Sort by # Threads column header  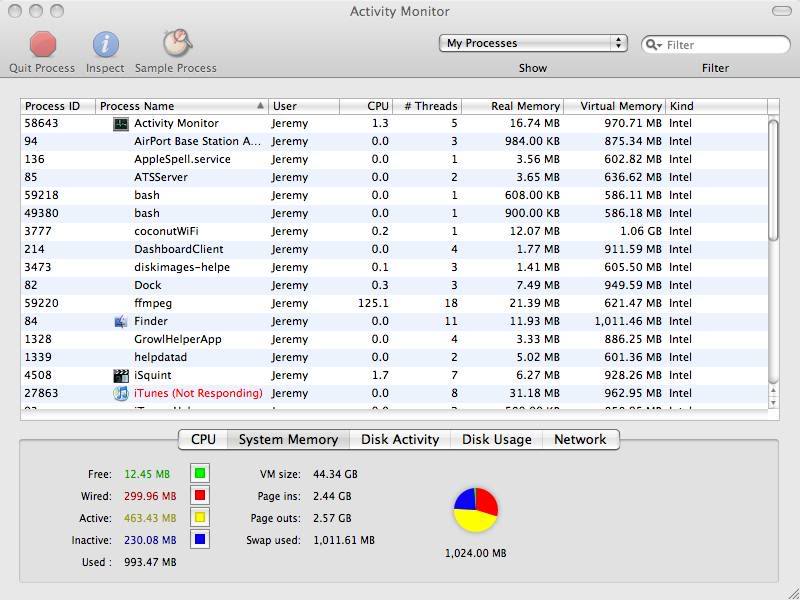point(427,106)
